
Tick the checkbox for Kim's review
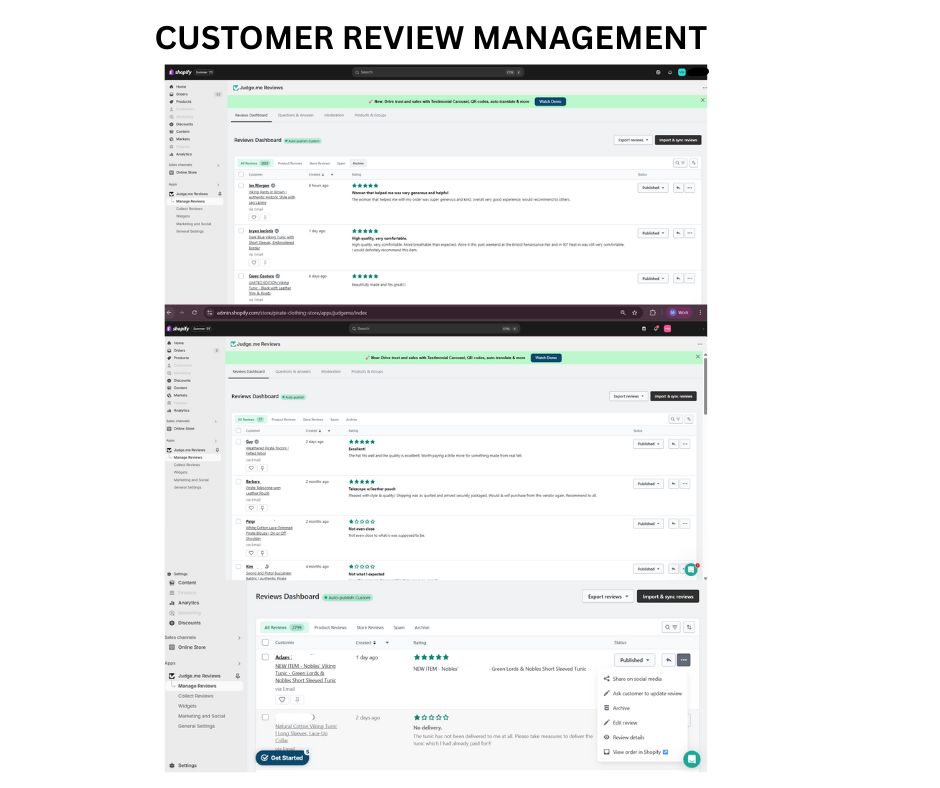(x=238, y=566)
